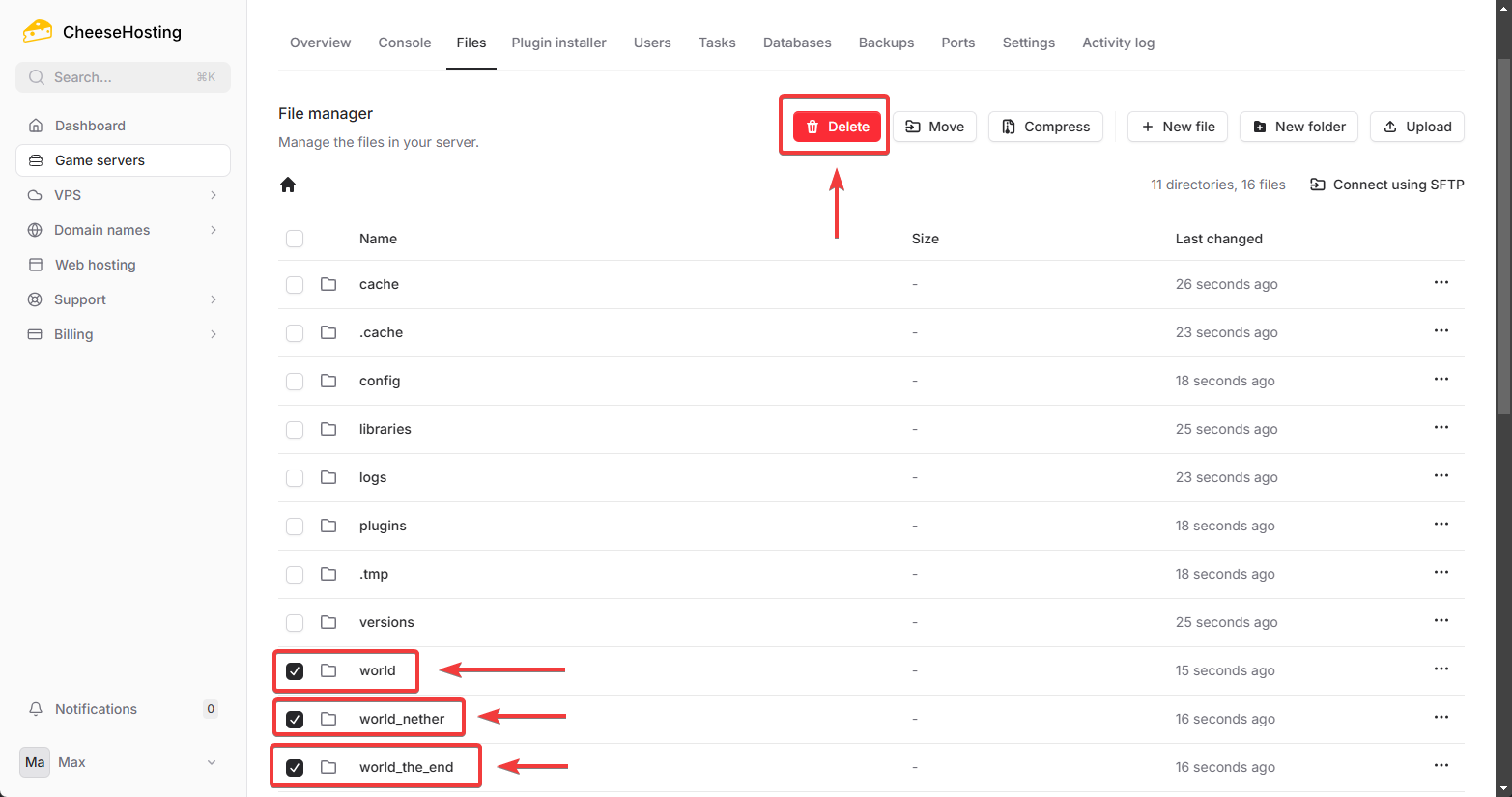Switch to the Console tab
1512x797 pixels.
tap(404, 43)
